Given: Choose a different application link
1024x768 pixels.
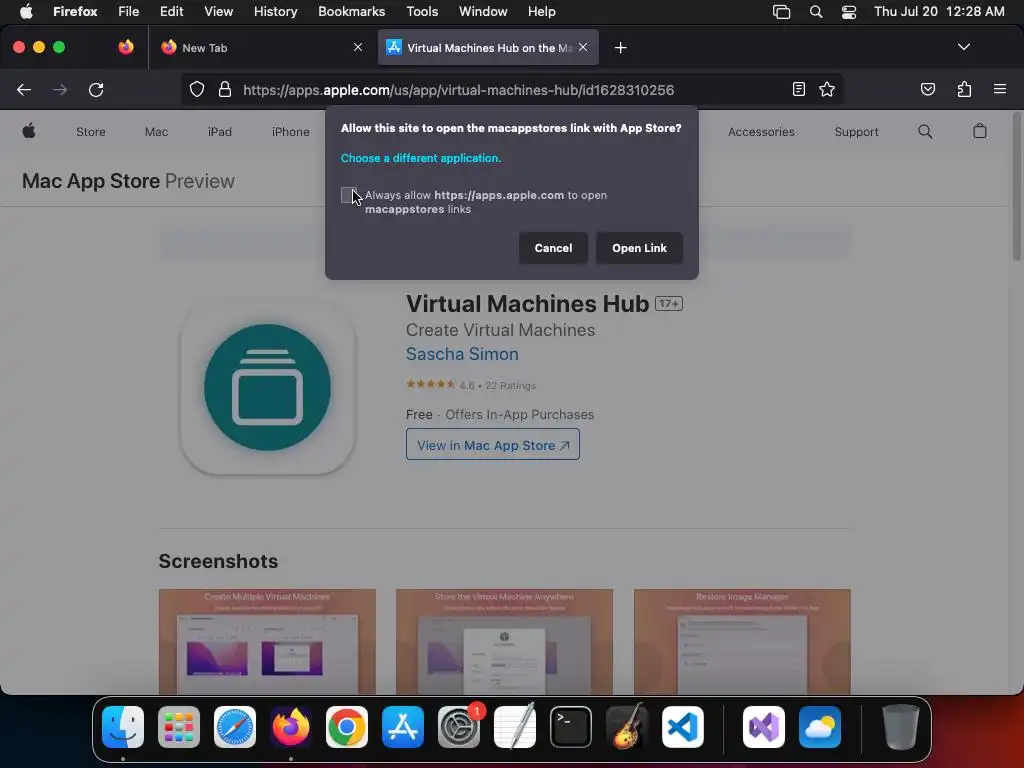Looking at the screenshot, I should 421,158.
